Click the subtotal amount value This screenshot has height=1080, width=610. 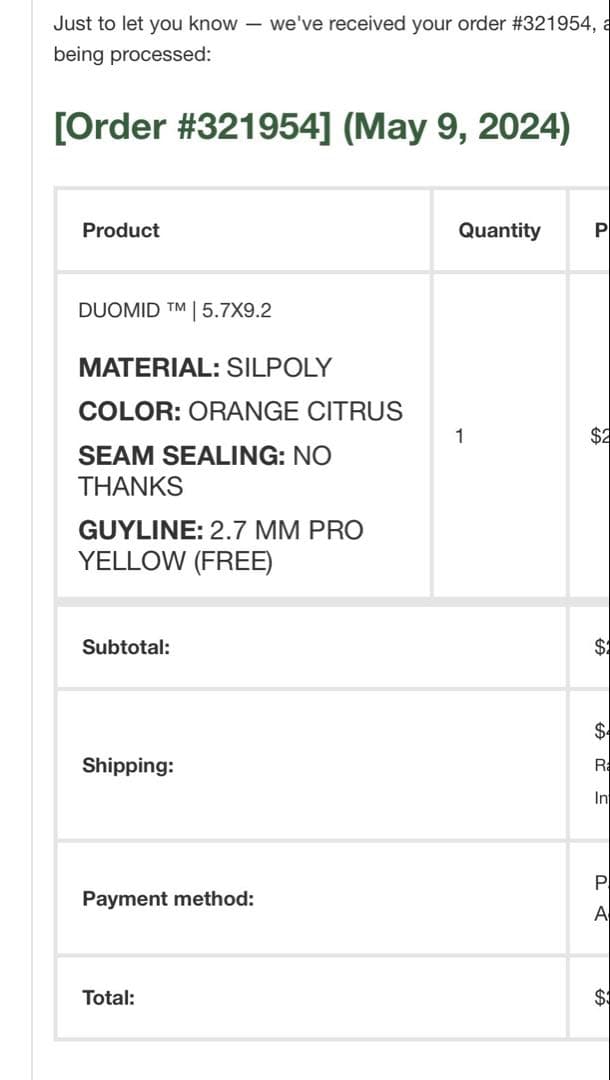[600, 647]
